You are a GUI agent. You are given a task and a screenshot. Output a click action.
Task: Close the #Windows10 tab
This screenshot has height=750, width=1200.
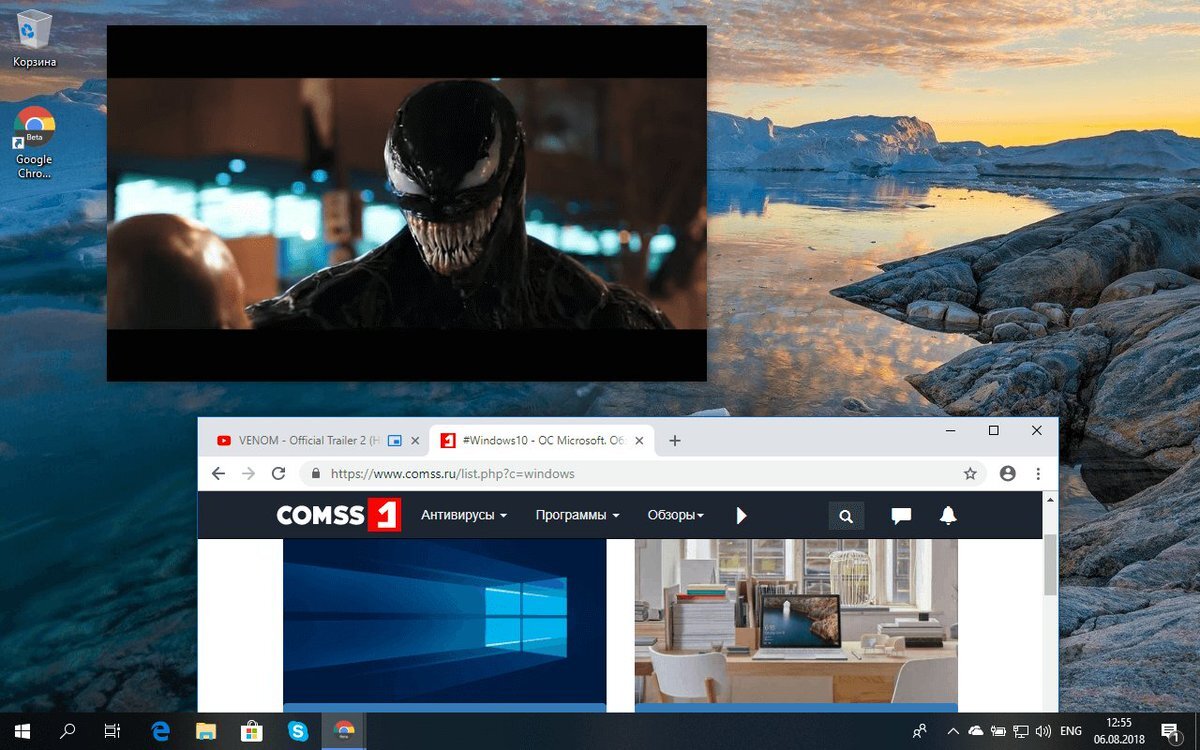click(640, 441)
